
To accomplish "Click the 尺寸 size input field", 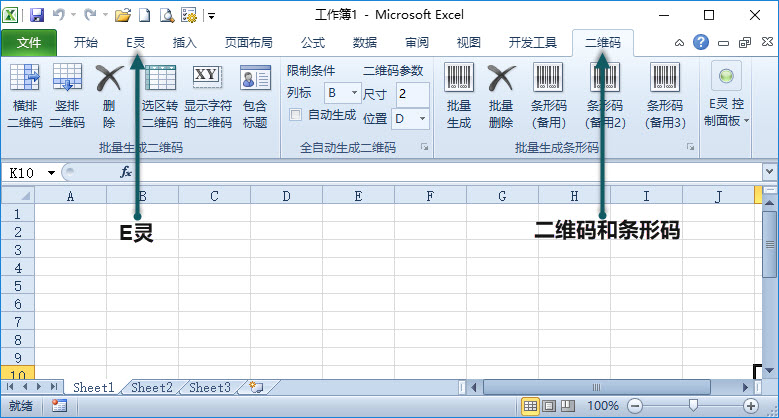I will (x=412, y=93).
